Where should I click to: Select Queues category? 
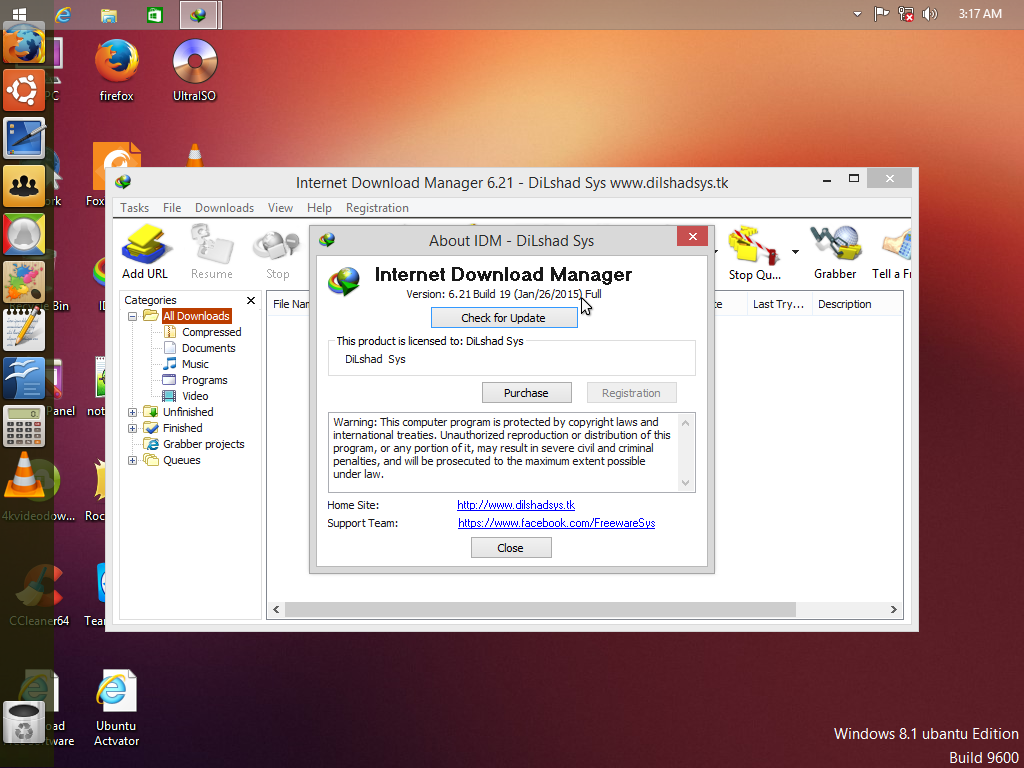pyautogui.click(x=182, y=460)
